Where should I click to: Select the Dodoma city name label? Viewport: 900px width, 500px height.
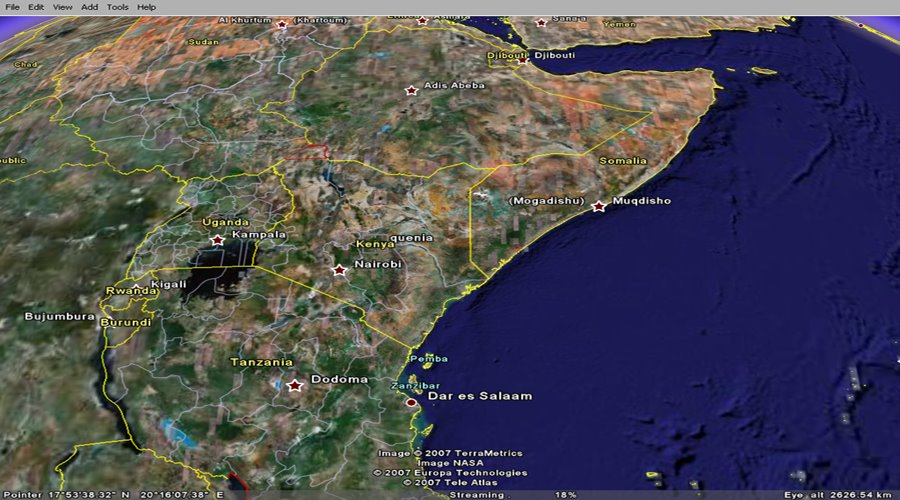click(339, 379)
